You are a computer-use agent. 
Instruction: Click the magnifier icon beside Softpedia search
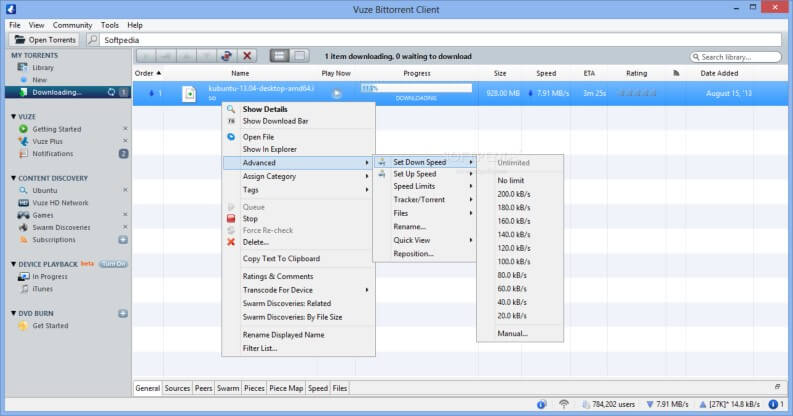tap(93, 39)
